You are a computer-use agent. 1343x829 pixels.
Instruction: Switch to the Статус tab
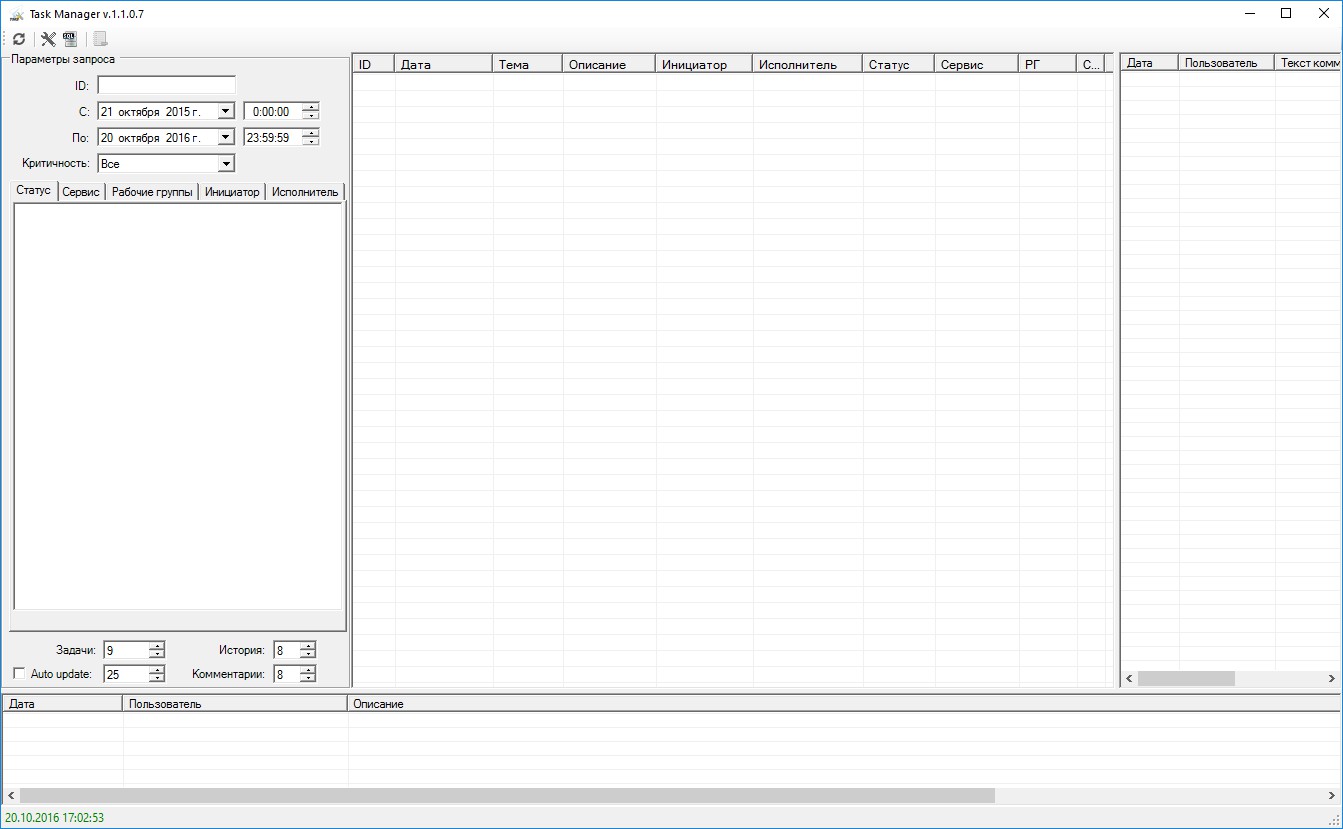[x=33, y=191]
